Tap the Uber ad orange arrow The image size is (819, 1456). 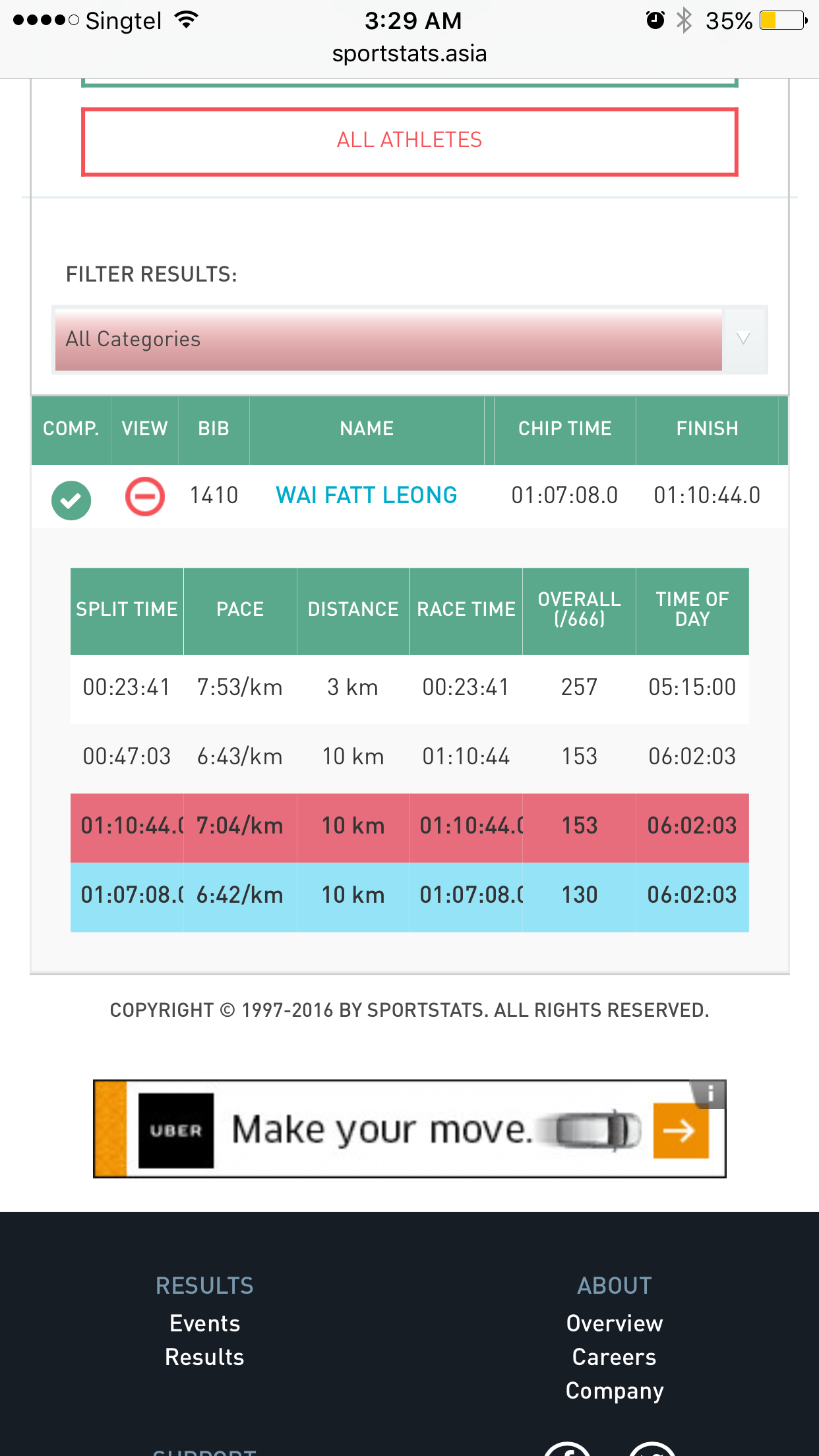681,1131
